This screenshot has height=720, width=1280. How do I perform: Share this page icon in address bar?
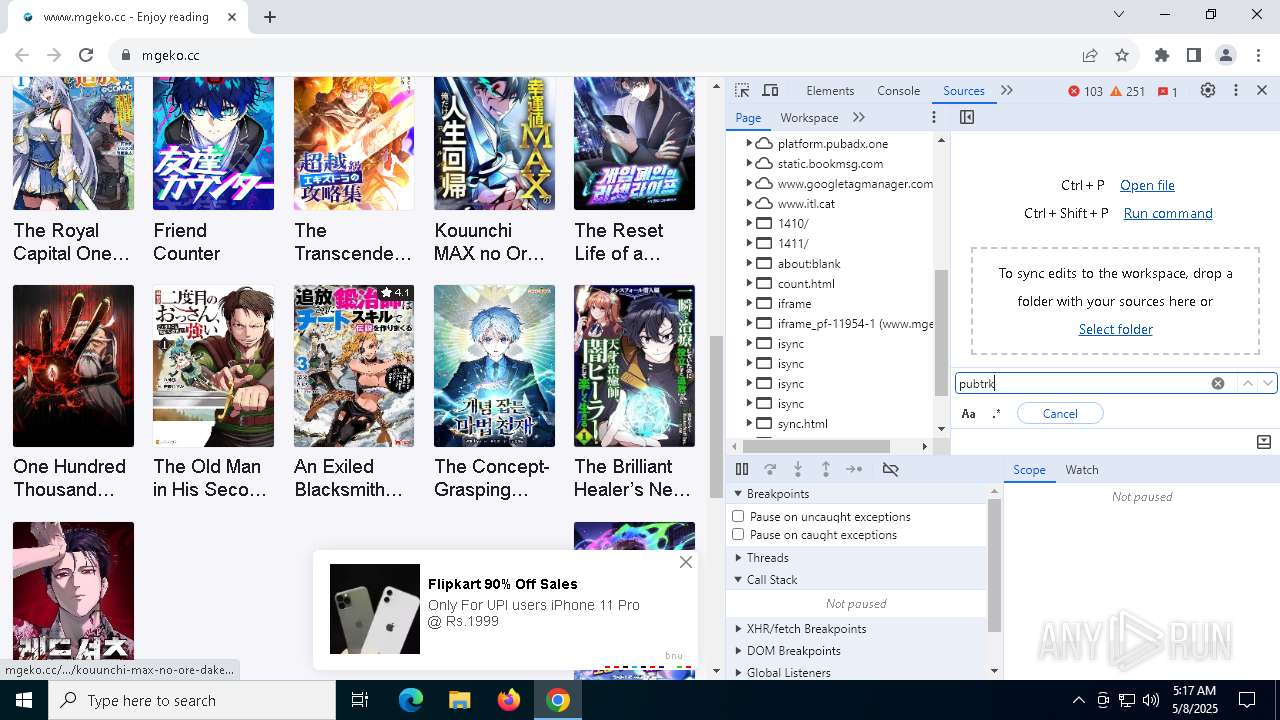pos(1090,55)
